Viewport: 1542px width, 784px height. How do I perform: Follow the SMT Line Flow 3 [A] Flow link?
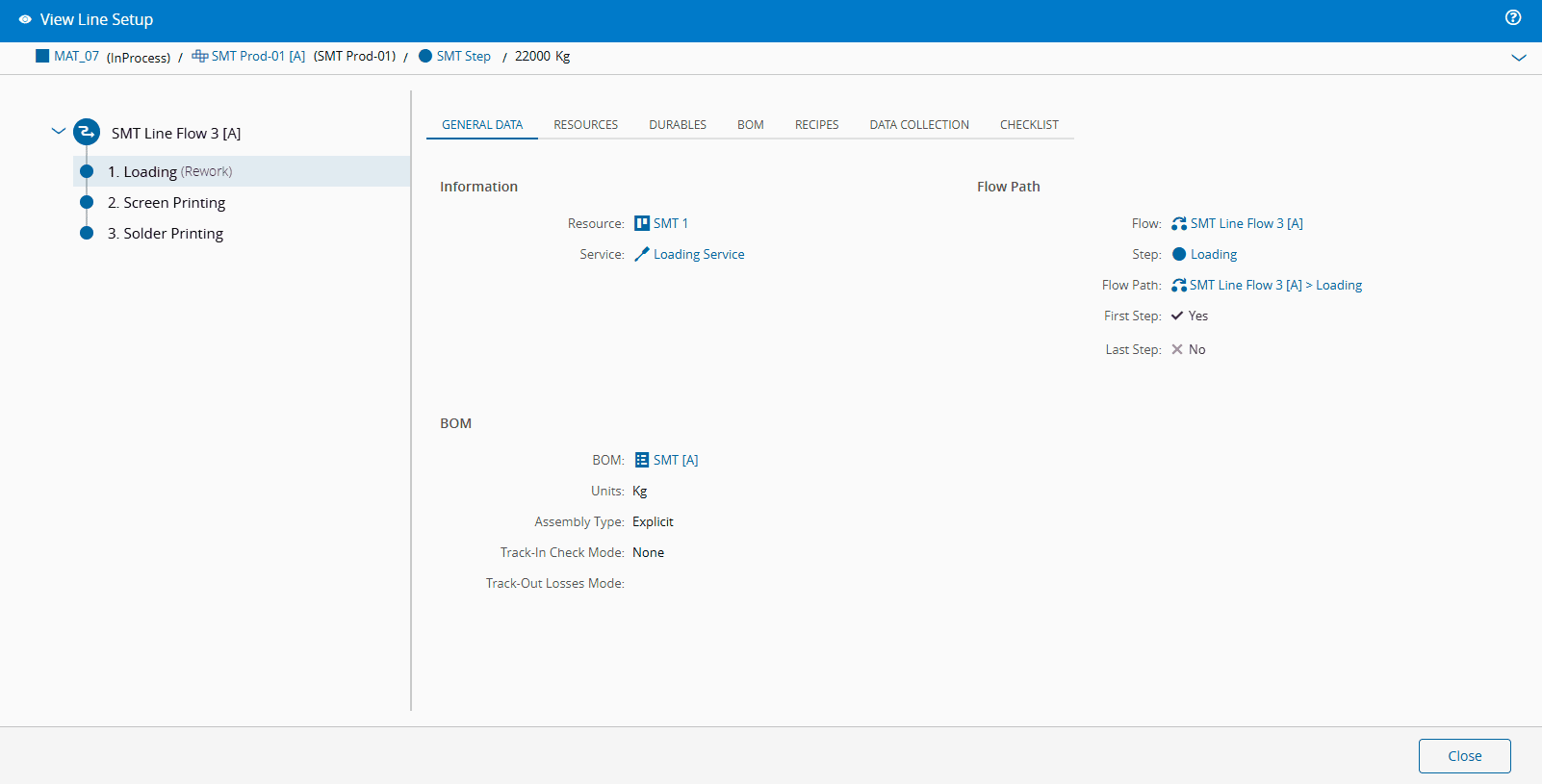[1246, 223]
